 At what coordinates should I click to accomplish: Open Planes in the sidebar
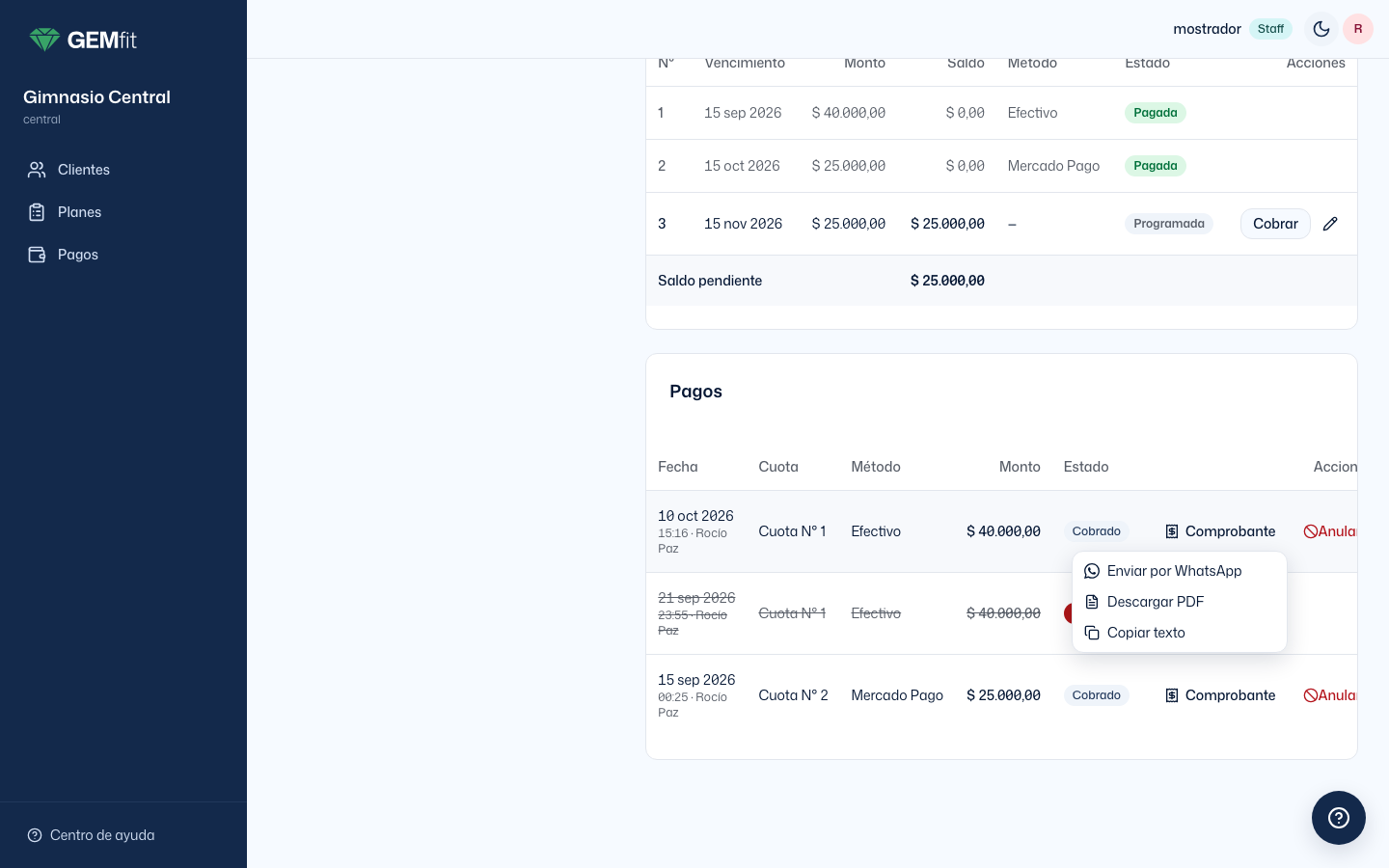click(123, 212)
